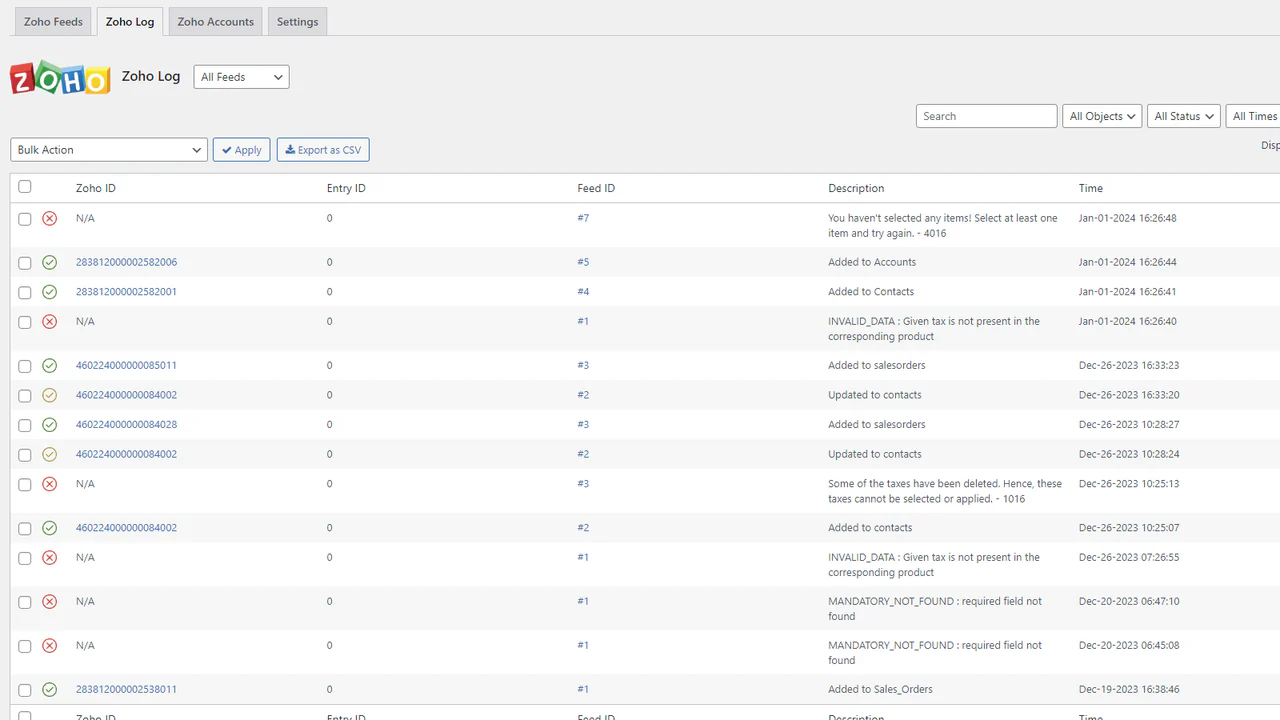Image resolution: width=1280 pixels, height=720 pixels.
Task: Open the All Feeds dropdown
Action: click(x=241, y=77)
